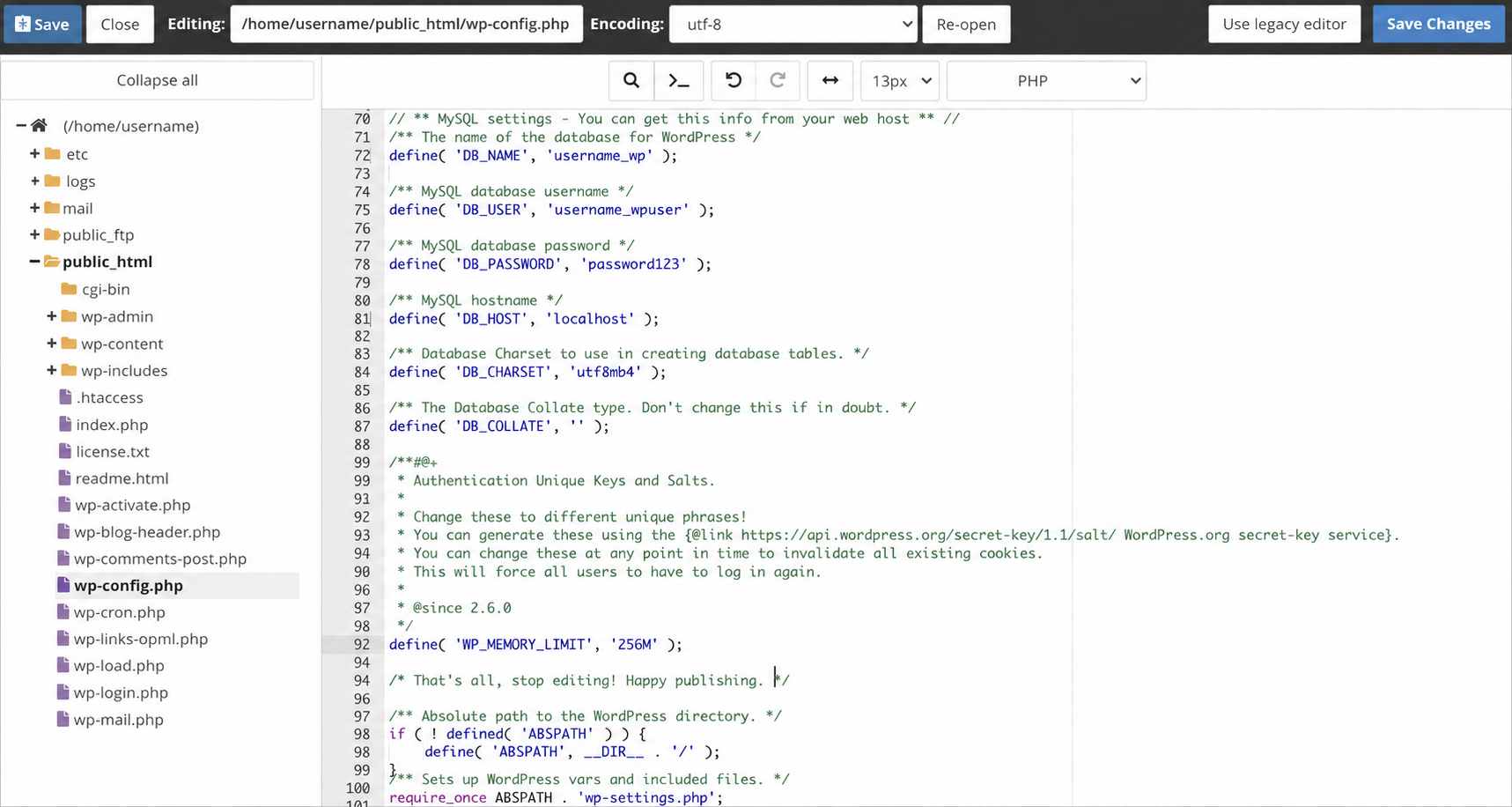Expand the wp-admin folder

[51, 316]
